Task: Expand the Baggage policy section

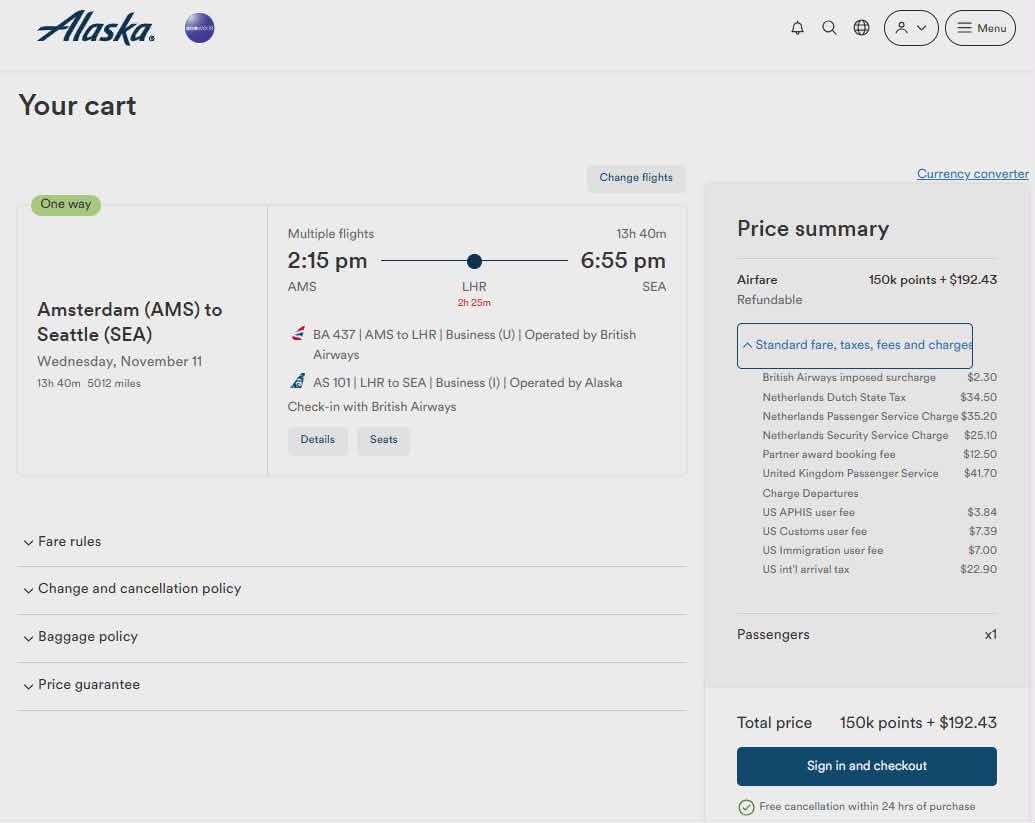Action: pos(88,637)
